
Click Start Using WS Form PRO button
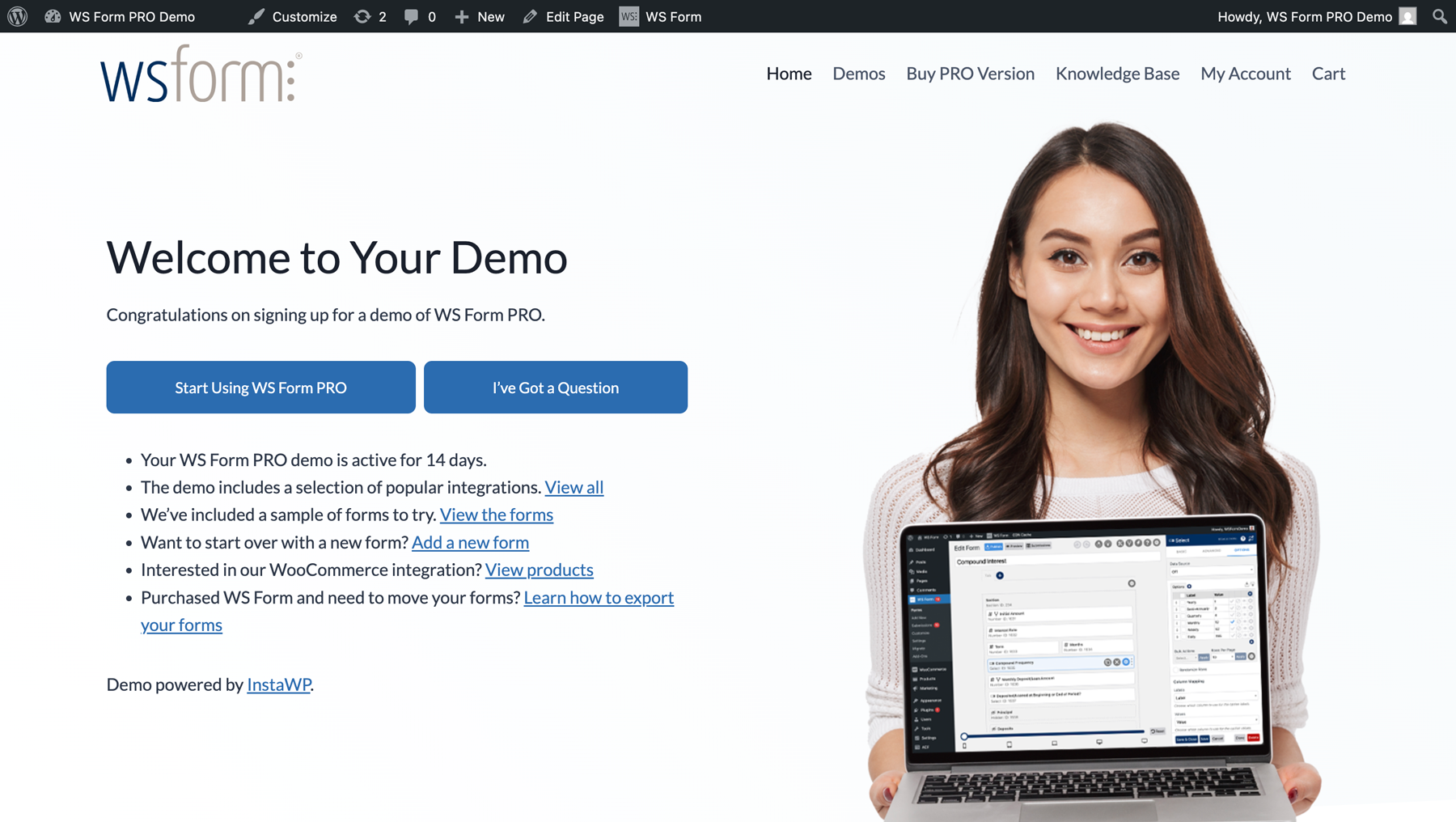click(260, 388)
